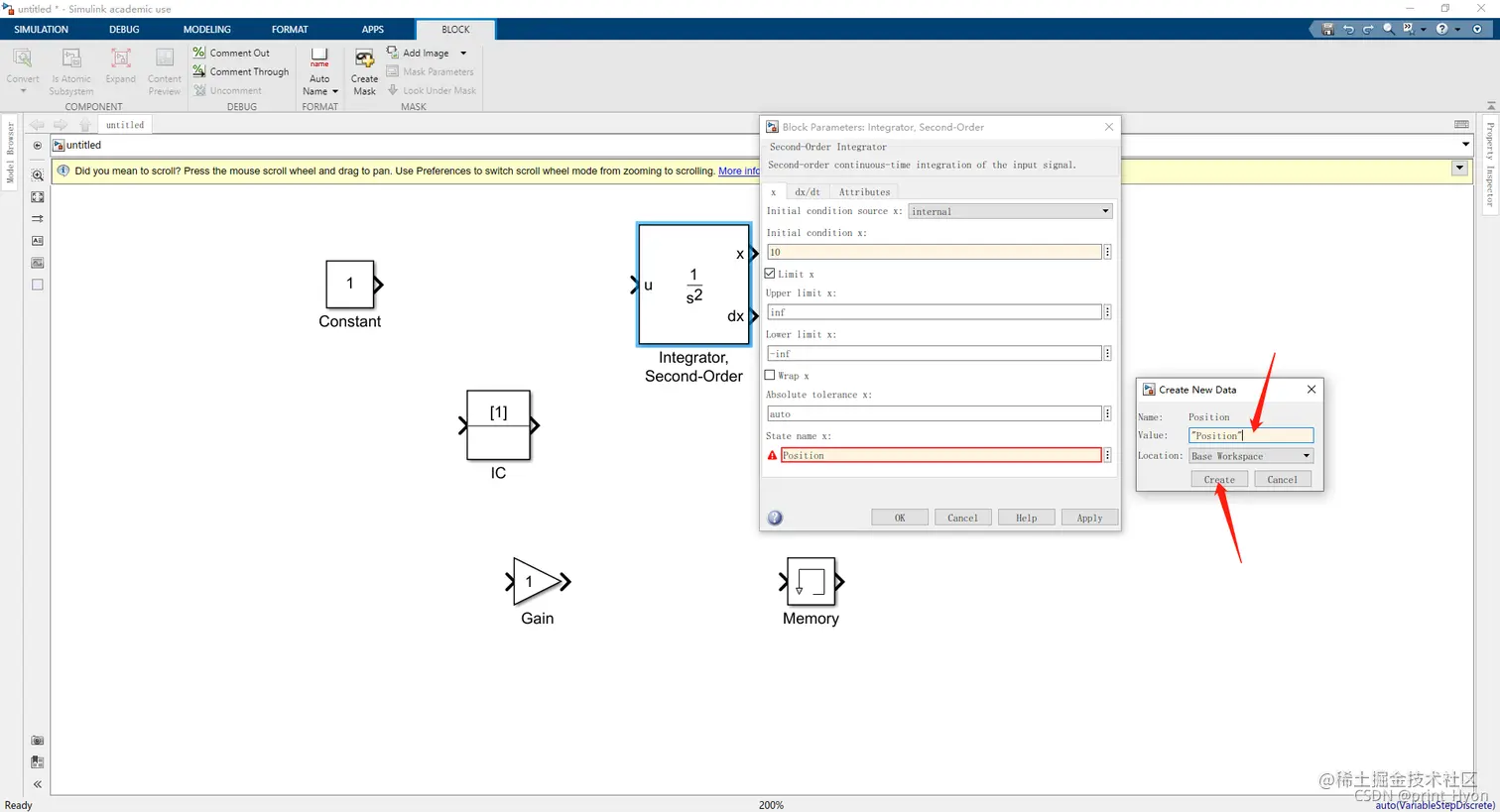The width and height of the screenshot is (1500, 812).
Task: Expand the Auto Name dropdown arrow
Action: (335, 91)
